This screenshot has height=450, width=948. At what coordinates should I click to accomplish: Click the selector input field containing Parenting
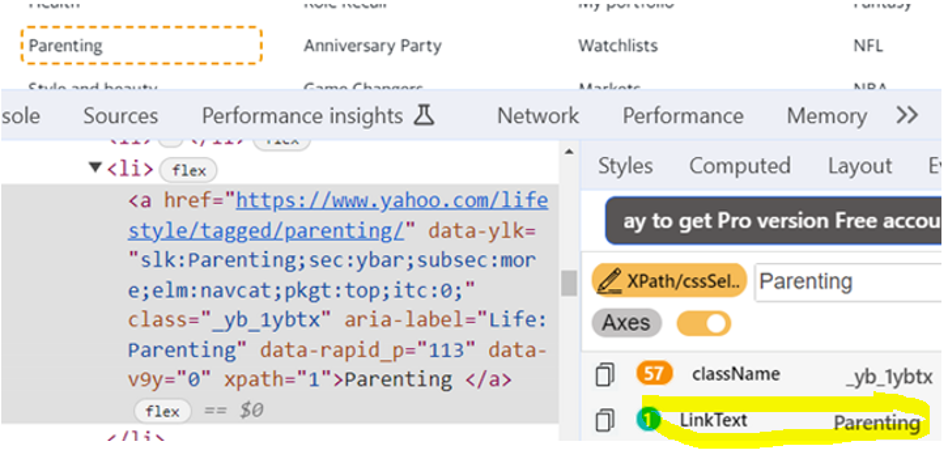846,282
